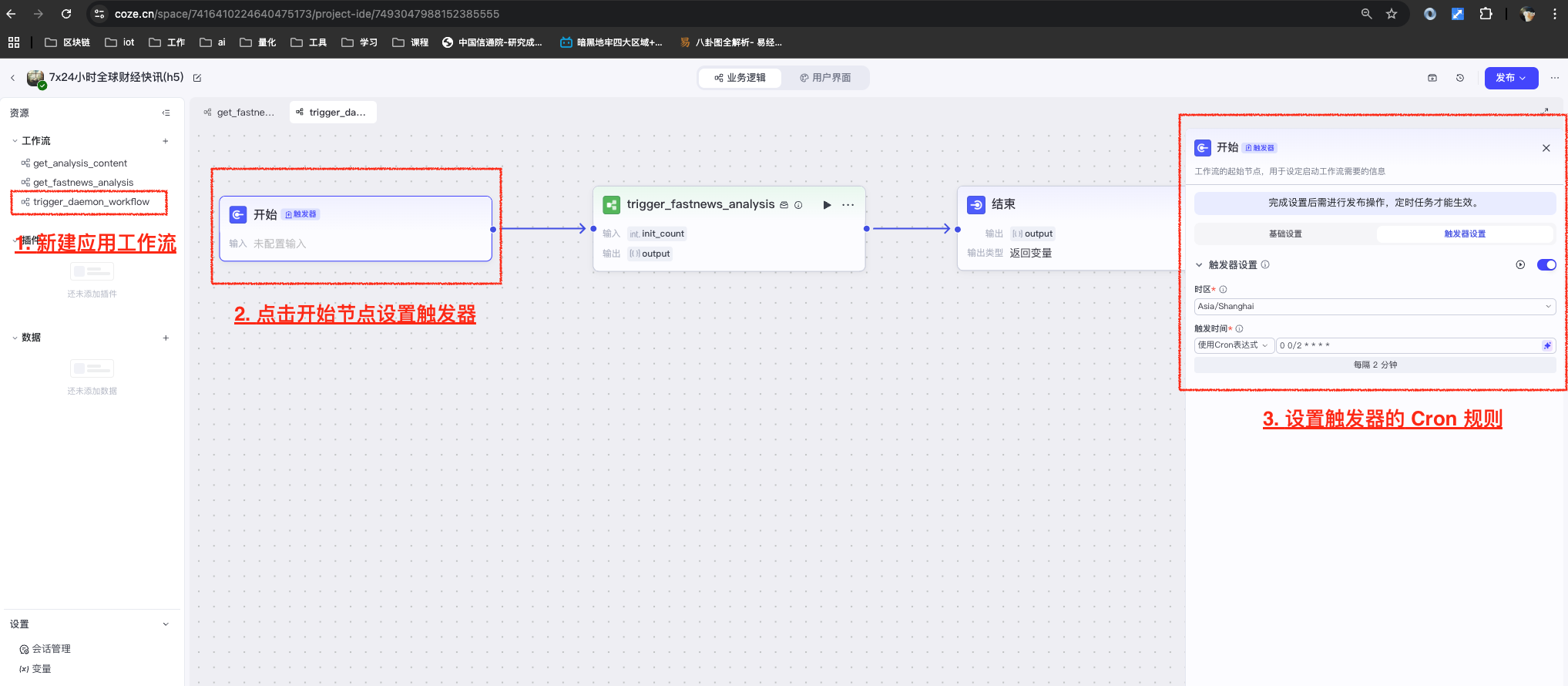Click the Cron expression input field
Image resolution: width=1568 pixels, height=686 pixels.
1406,345
